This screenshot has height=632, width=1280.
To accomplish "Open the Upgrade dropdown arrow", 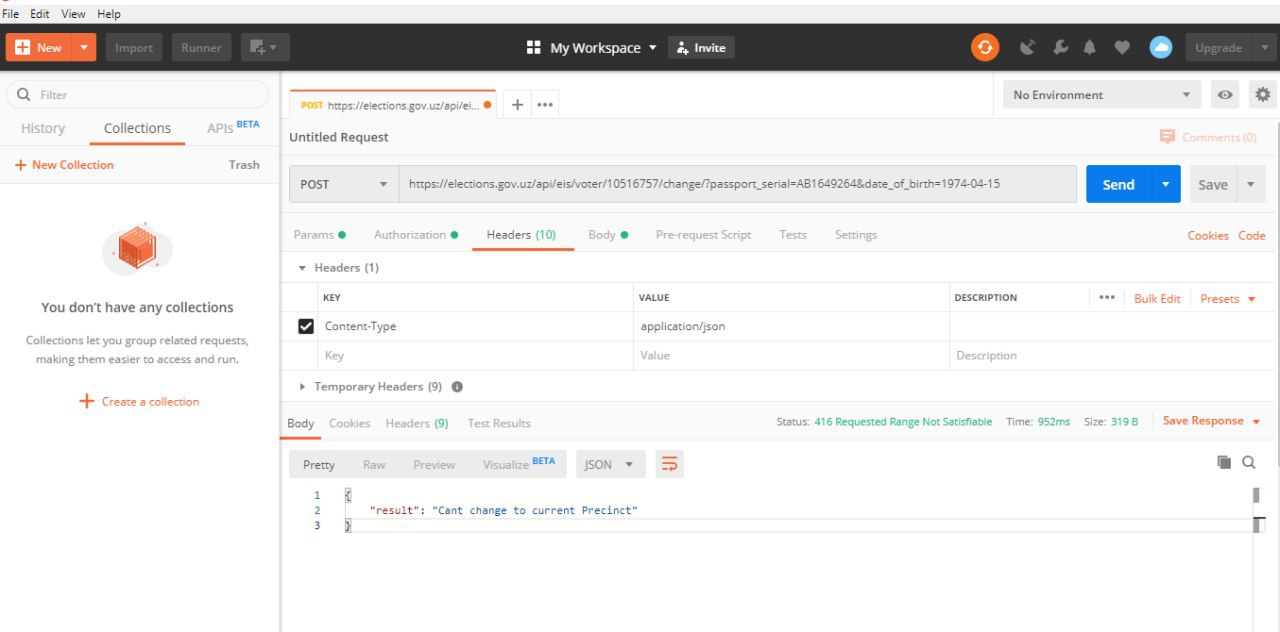I will [x=1264, y=47].
